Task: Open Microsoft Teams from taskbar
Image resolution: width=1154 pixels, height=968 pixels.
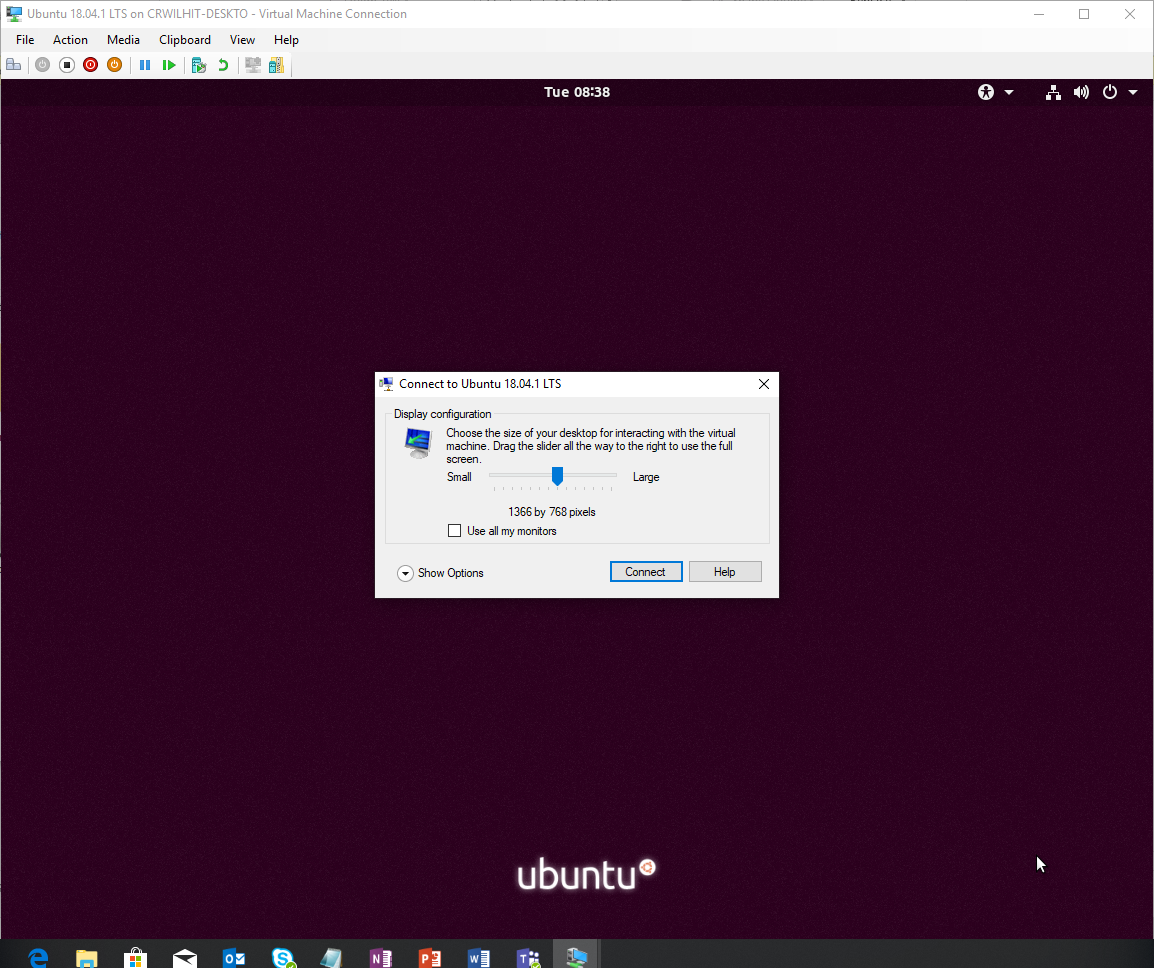Action: click(x=528, y=956)
